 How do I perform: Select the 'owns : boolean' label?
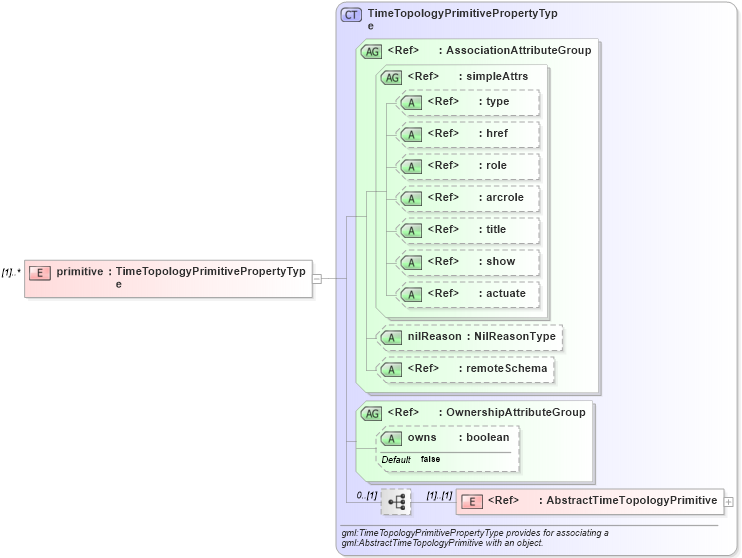(459, 437)
